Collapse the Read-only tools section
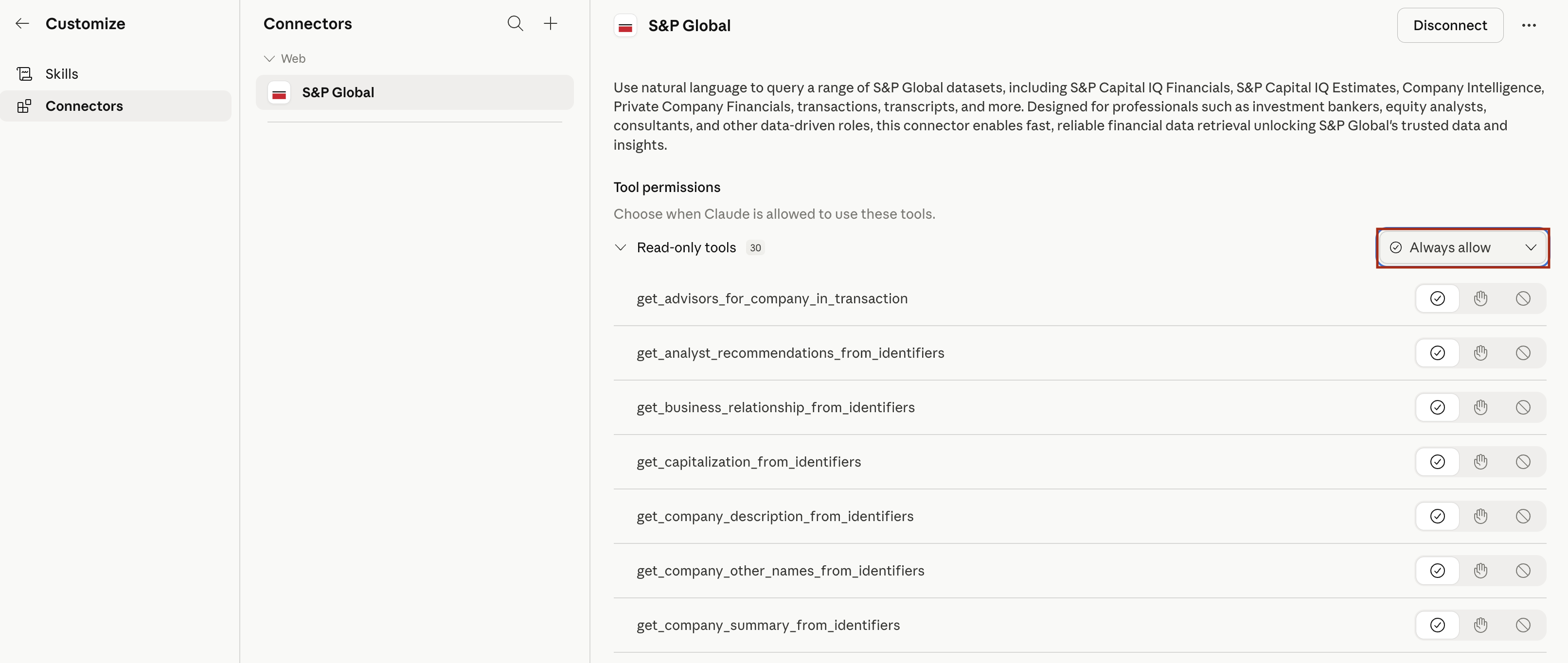Screen dimensions: 1568x663 point(620,247)
